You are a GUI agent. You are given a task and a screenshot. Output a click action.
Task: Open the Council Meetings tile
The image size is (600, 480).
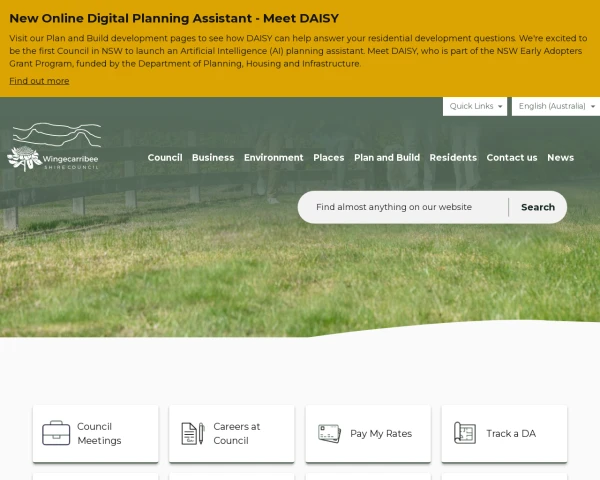click(96, 433)
